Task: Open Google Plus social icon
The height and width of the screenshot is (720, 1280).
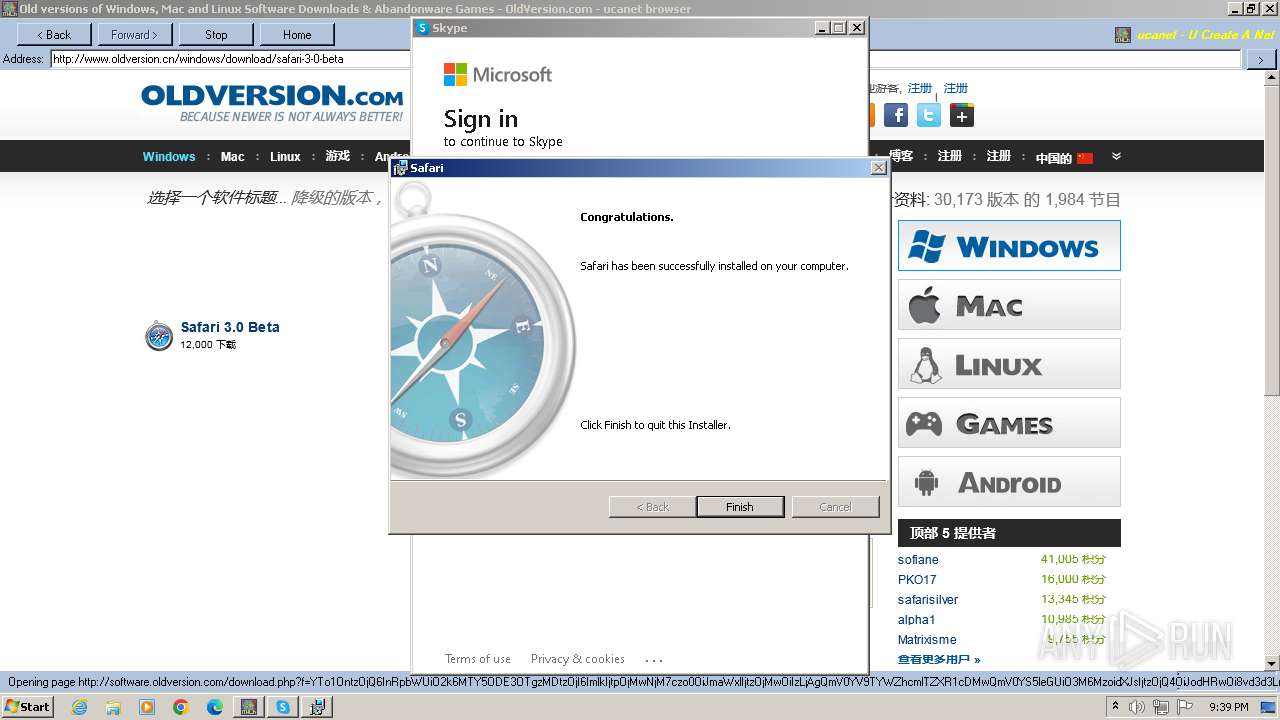Action: [962, 116]
